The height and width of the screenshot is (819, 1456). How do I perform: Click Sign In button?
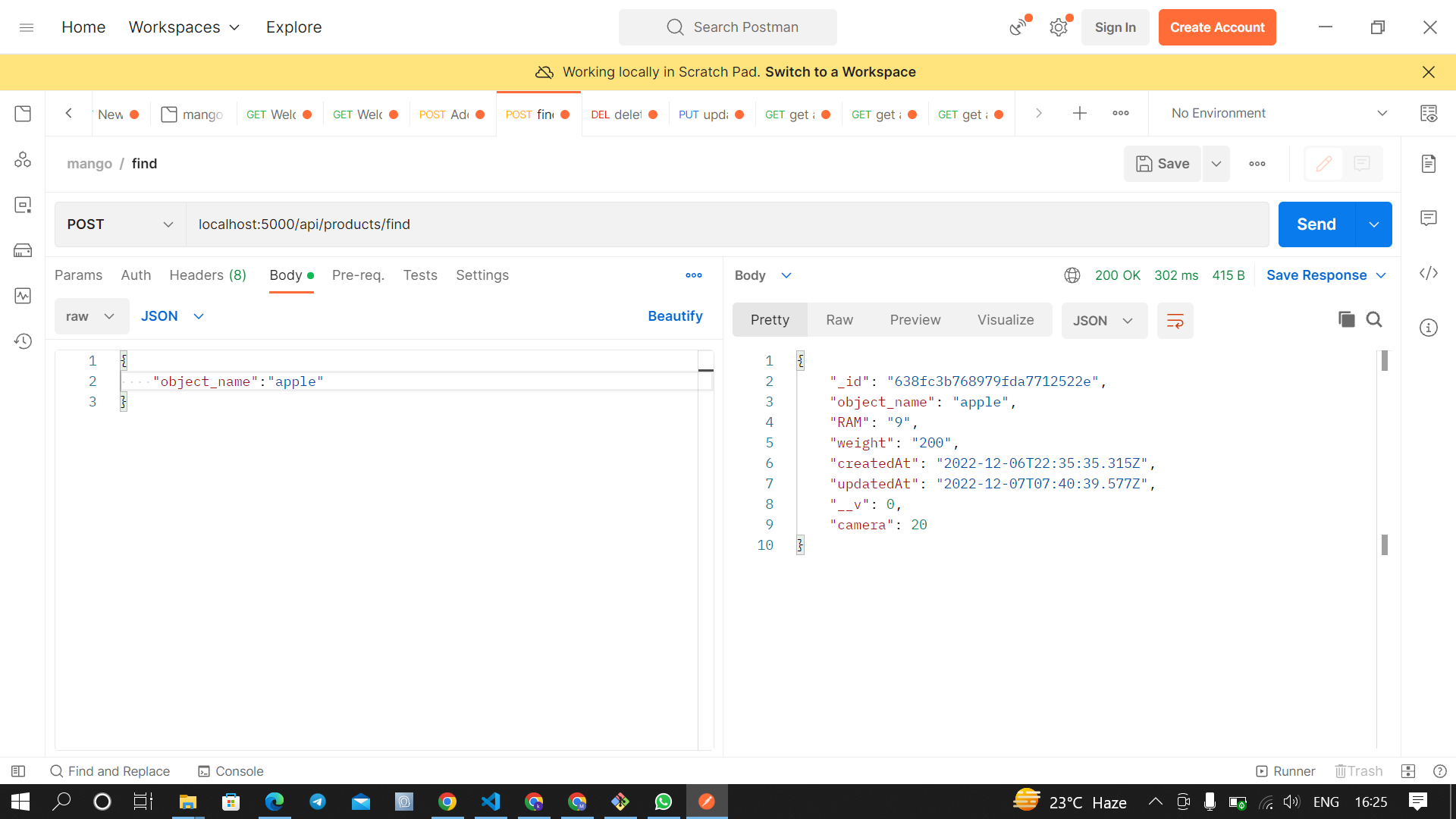coord(1115,27)
